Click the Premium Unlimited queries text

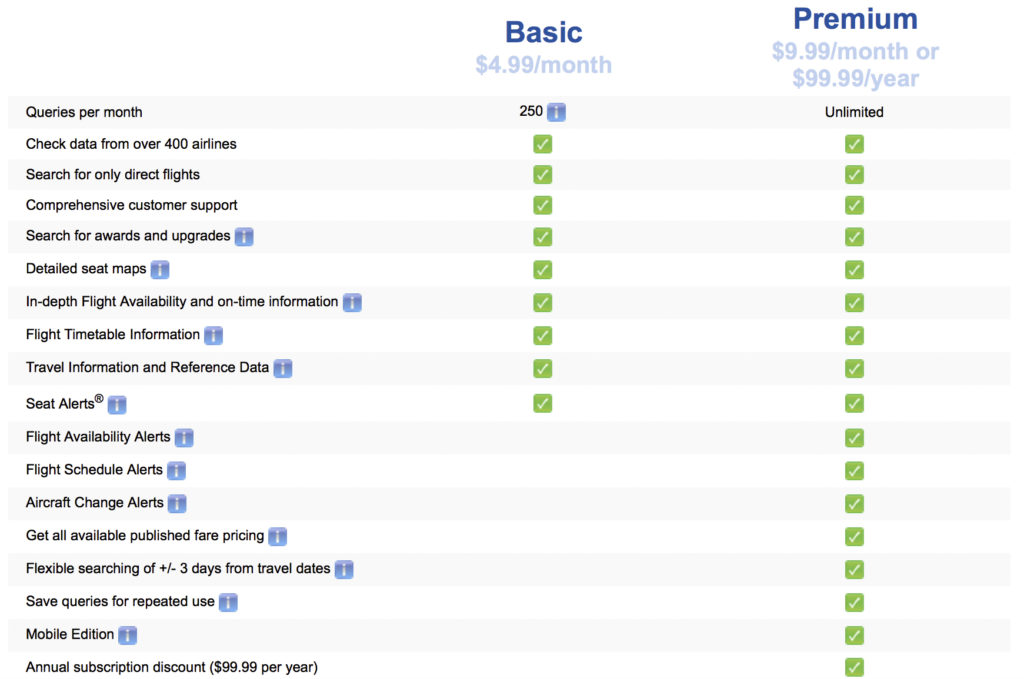(854, 112)
